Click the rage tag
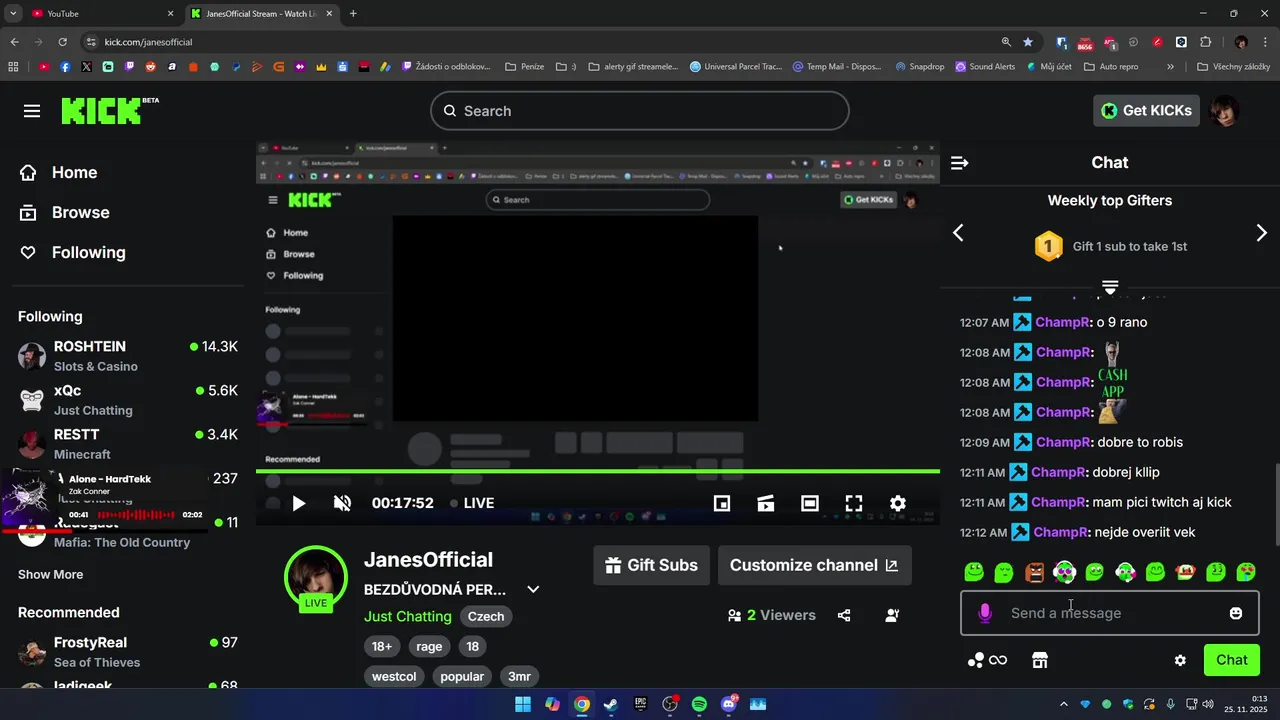 click(x=429, y=646)
